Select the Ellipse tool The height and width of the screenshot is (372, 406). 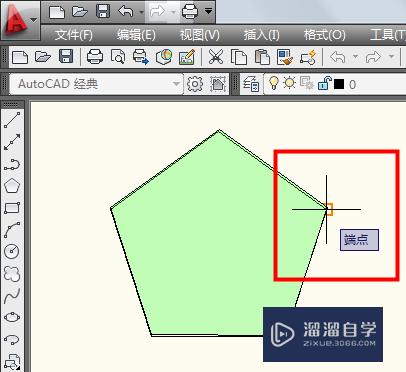(x=12, y=317)
